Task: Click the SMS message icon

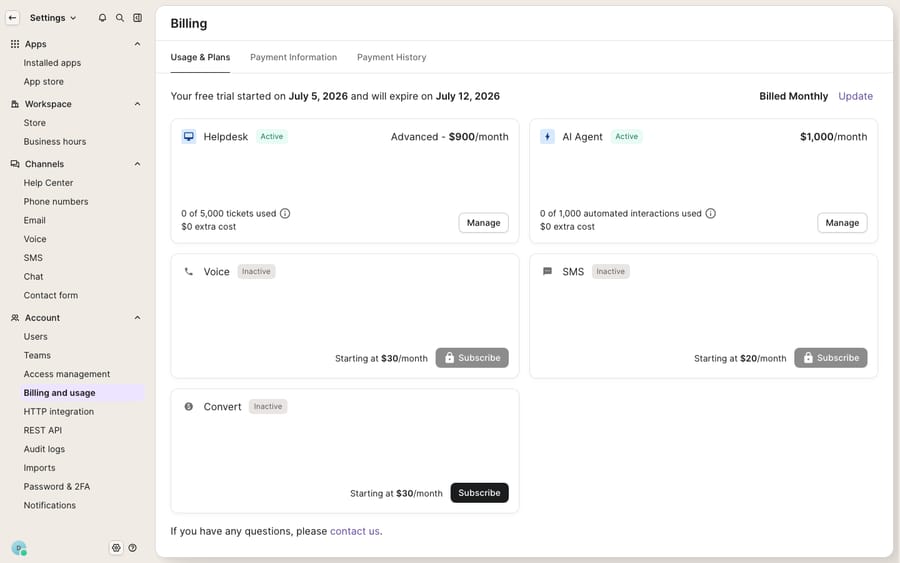Action: tap(548, 271)
